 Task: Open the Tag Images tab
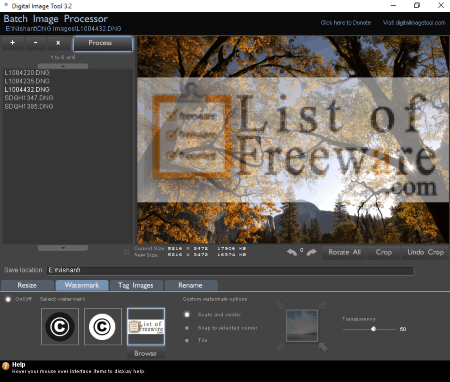[x=136, y=285]
